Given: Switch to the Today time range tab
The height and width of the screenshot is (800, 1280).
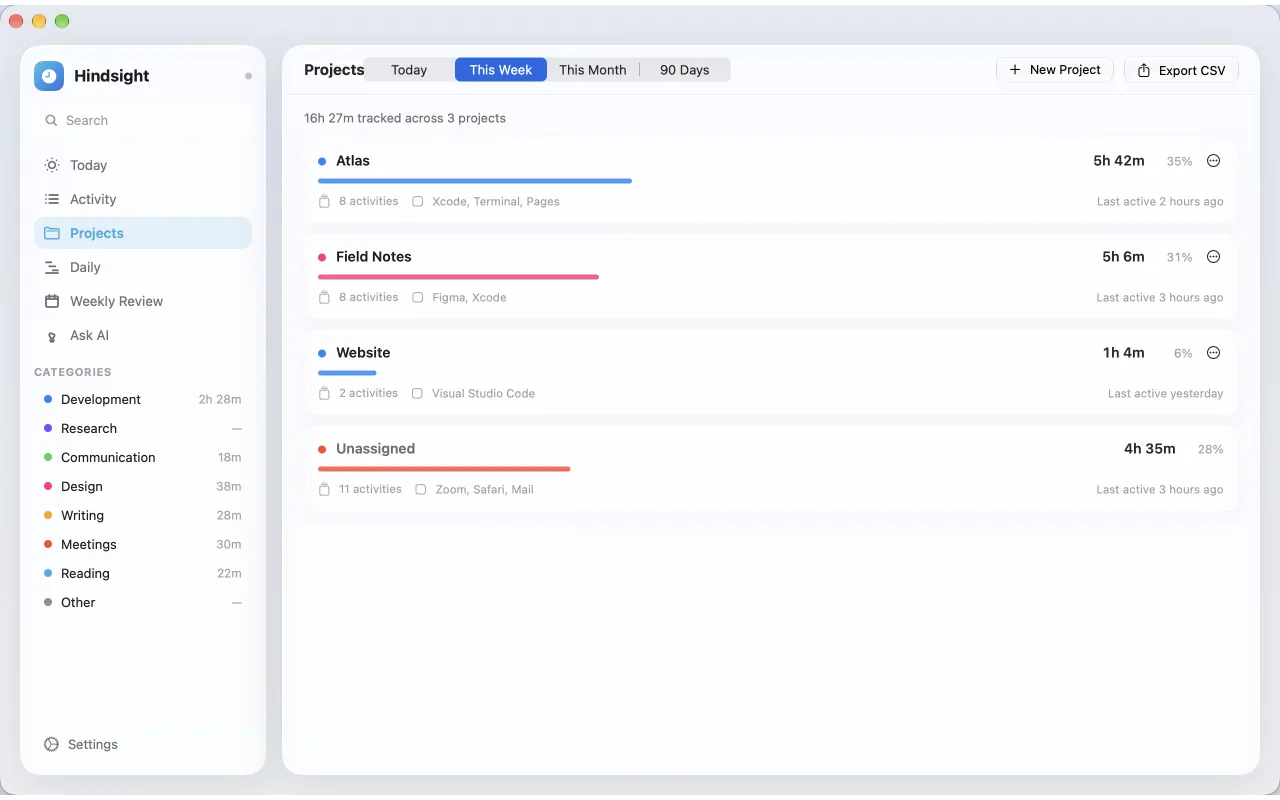Looking at the screenshot, I should [x=409, y=70].
